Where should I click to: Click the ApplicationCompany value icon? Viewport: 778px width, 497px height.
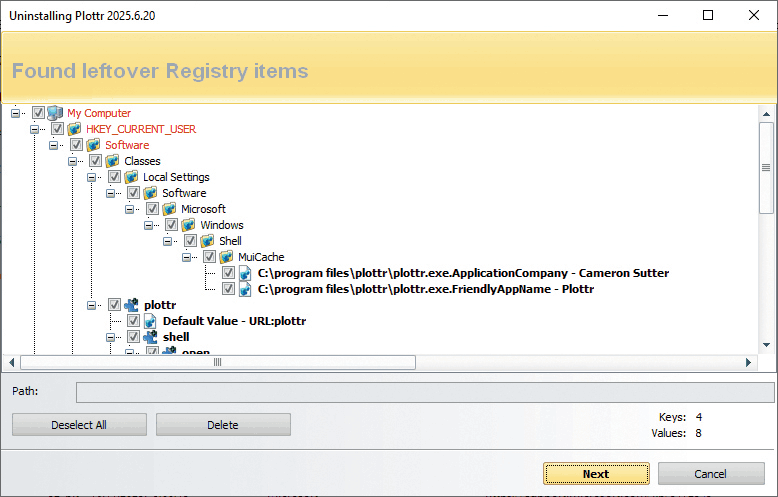click(245, 273)
